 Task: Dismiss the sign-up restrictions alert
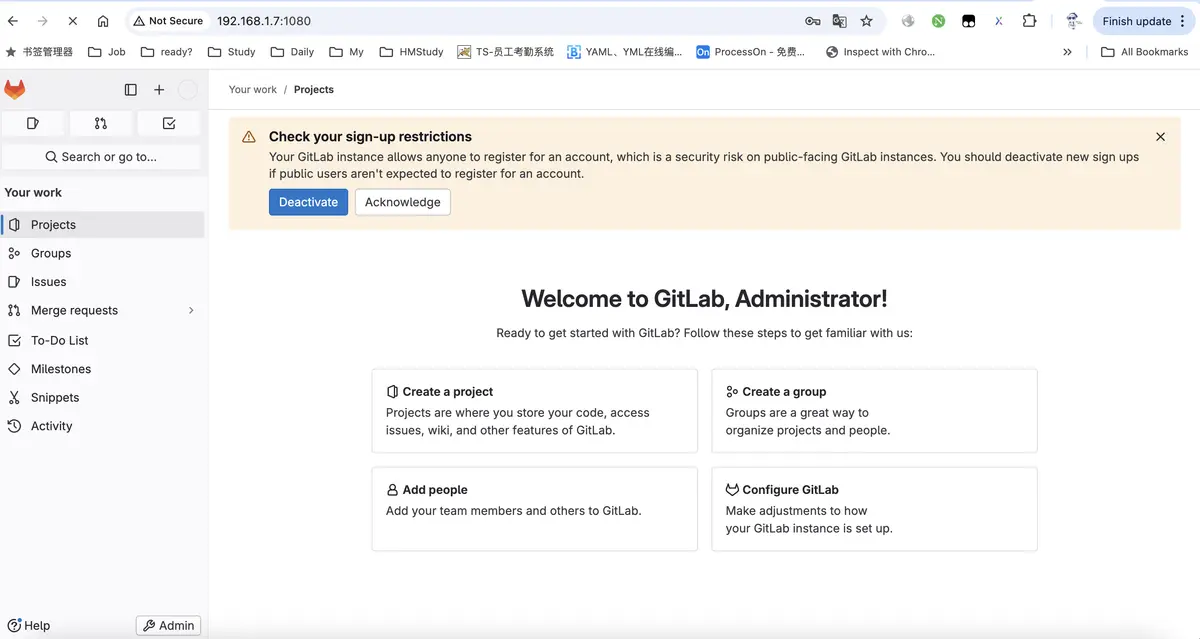pos(1160,137)
